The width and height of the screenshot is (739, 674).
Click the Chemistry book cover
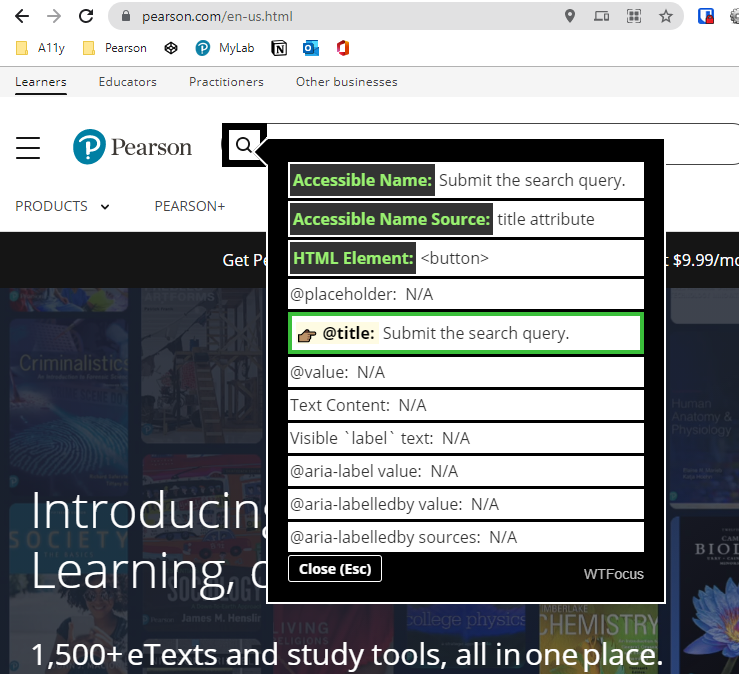(x=599, y=639)
